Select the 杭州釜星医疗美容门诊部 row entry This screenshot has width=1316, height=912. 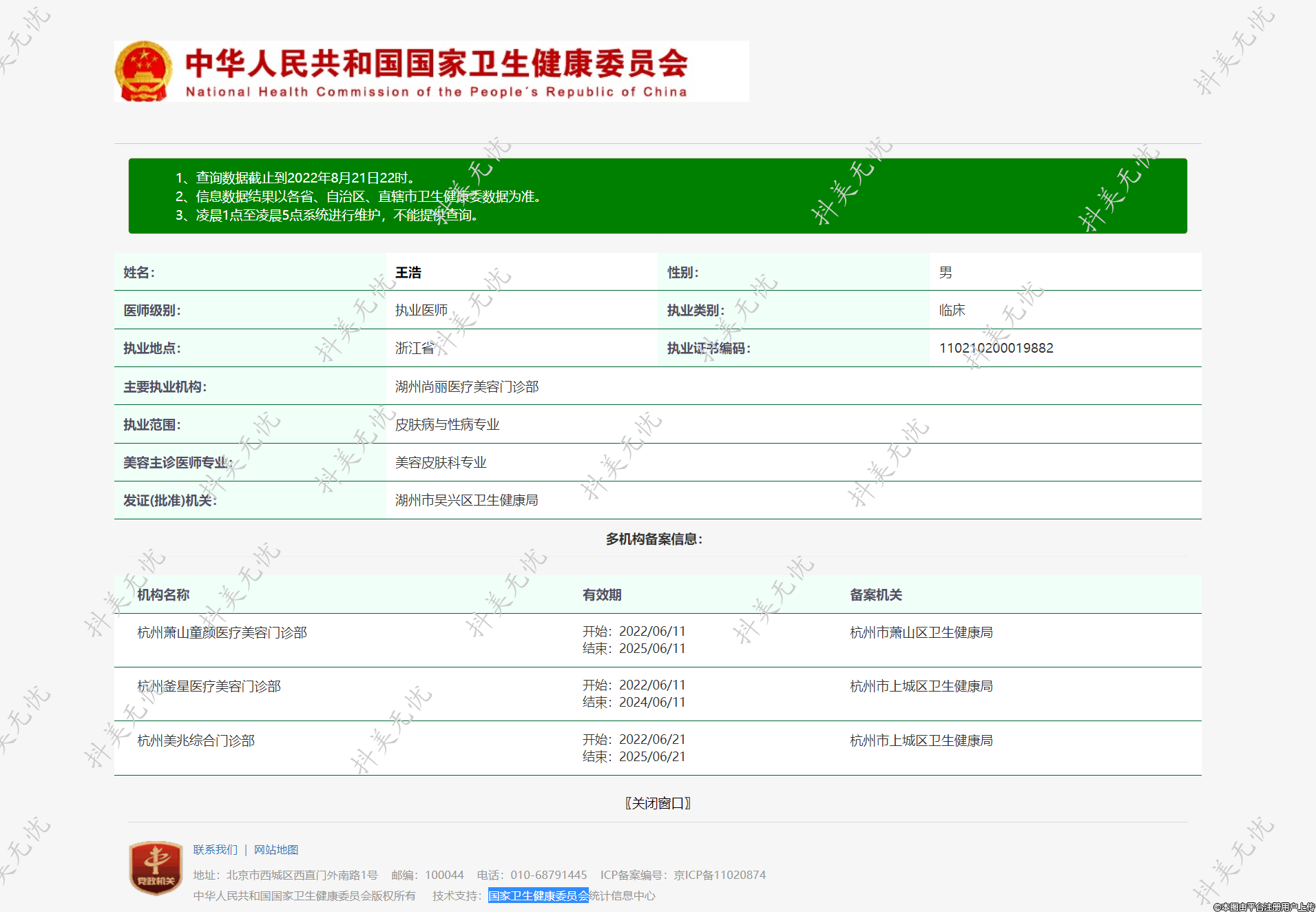(x=209, y=686)
